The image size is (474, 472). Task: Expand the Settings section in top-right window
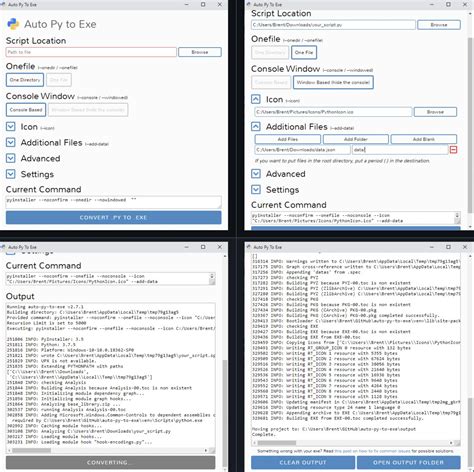click(x=256, y=190)
